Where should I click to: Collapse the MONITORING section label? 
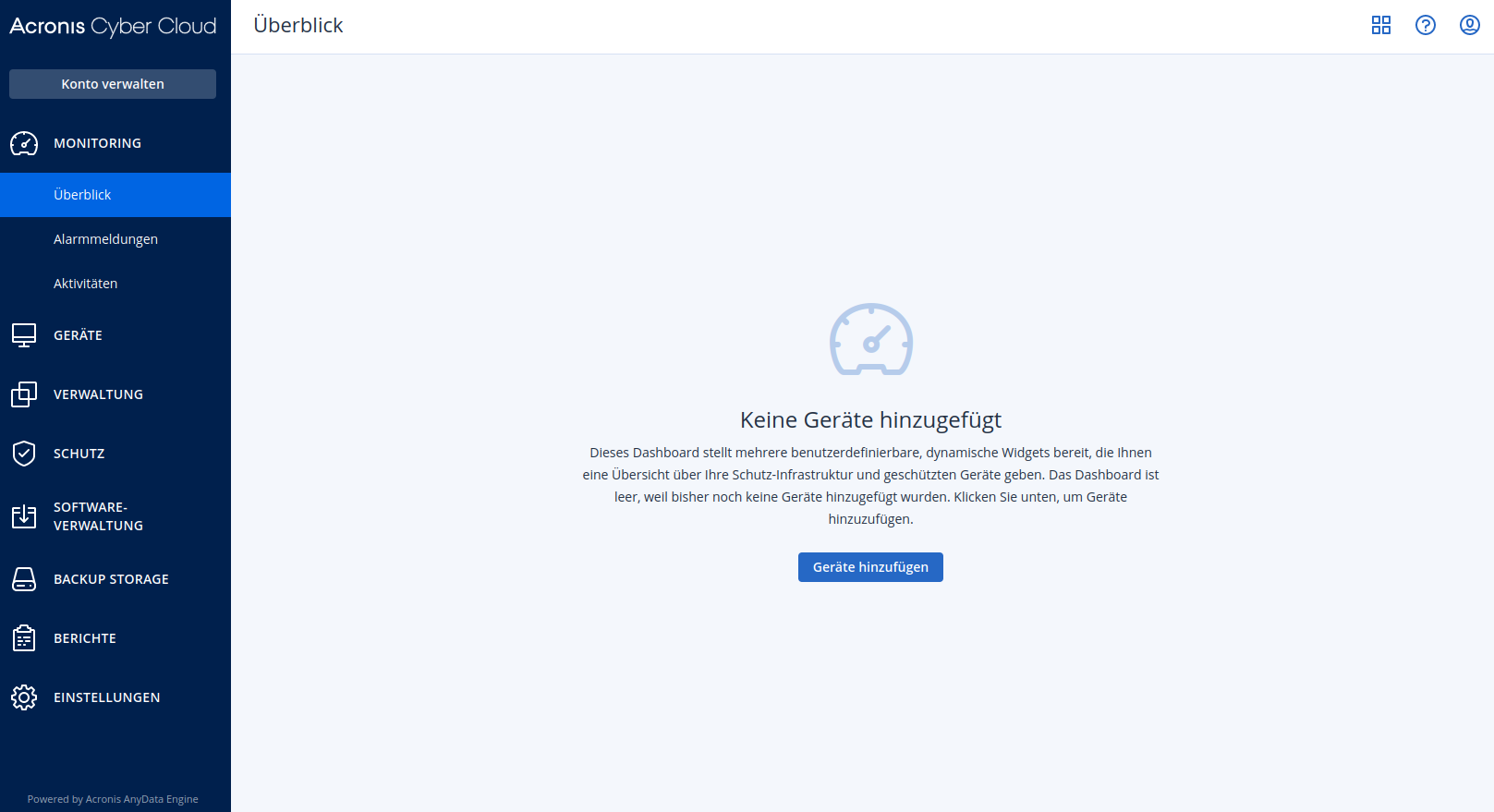(97, 143)
